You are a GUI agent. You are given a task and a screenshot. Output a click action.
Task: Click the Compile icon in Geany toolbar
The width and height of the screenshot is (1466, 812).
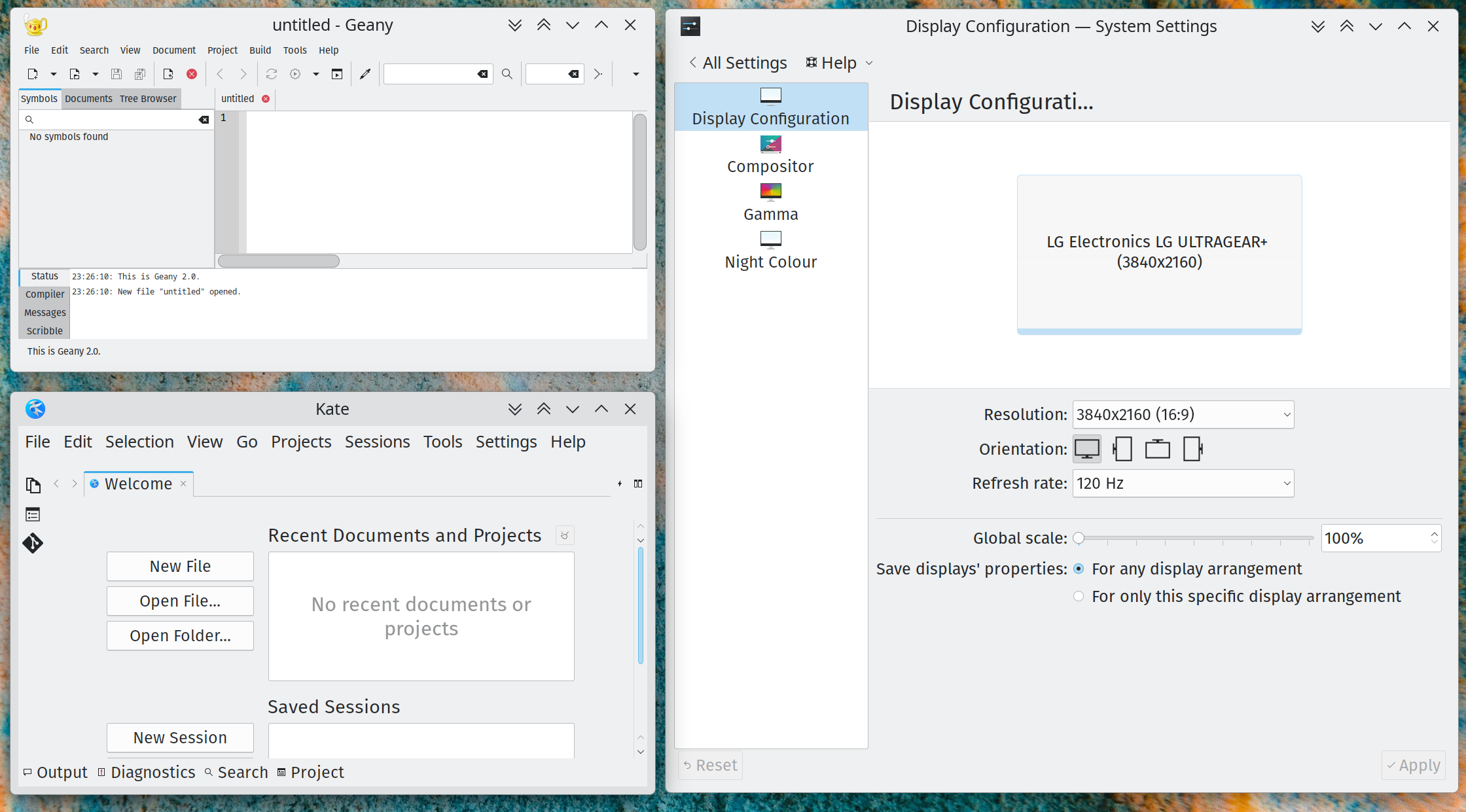coord(272,74)
